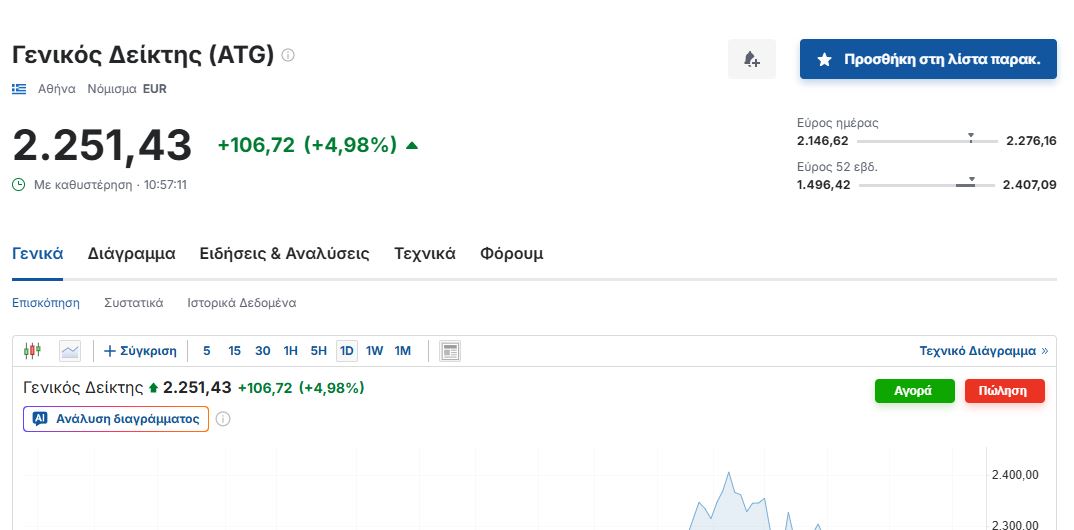Click the Προσθήκη στη λίστα παρακ. button
The height and width of the screenshot is (530, 1074).
[x=928, y=60]
